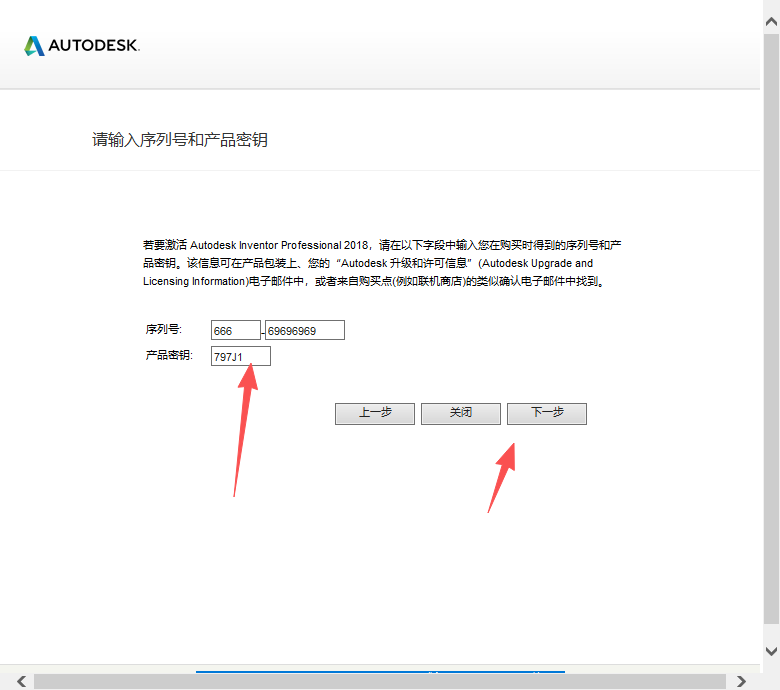Screen dimensions: 780x690
Task: Click the 上一步 (Back) button
Action: click(x=375, y=413)
